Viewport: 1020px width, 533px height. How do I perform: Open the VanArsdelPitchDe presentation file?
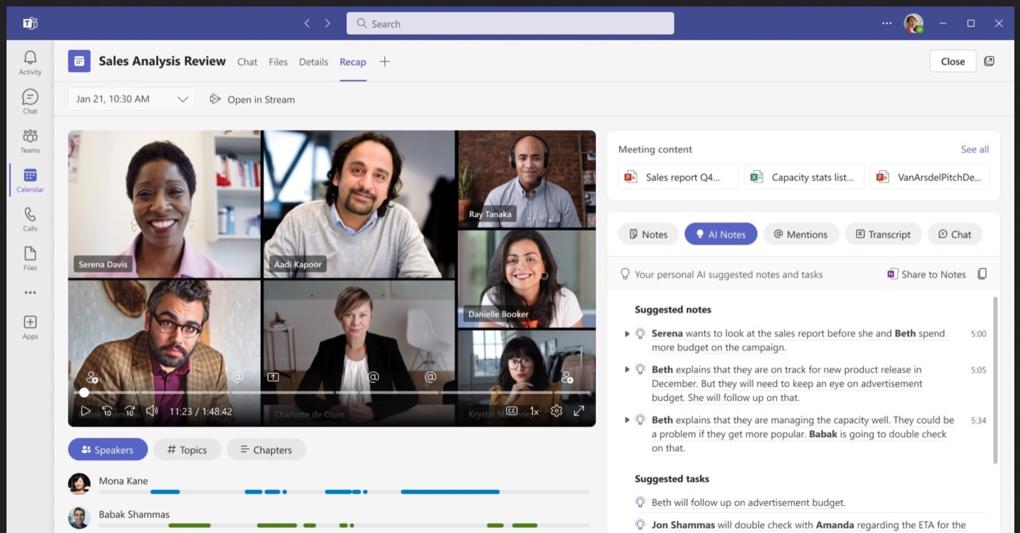930,177
